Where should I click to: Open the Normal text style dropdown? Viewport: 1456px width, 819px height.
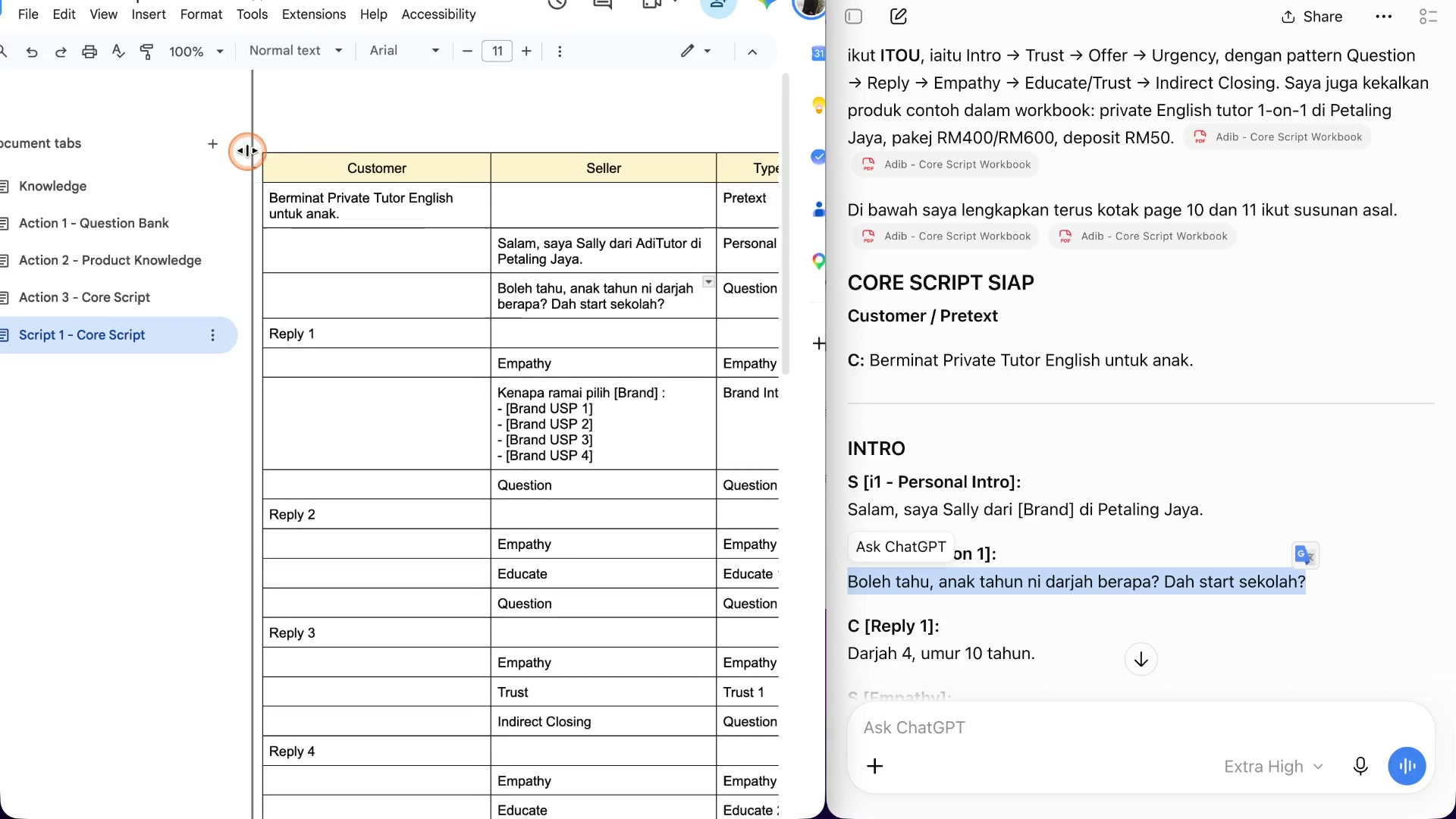click(296, 51)
